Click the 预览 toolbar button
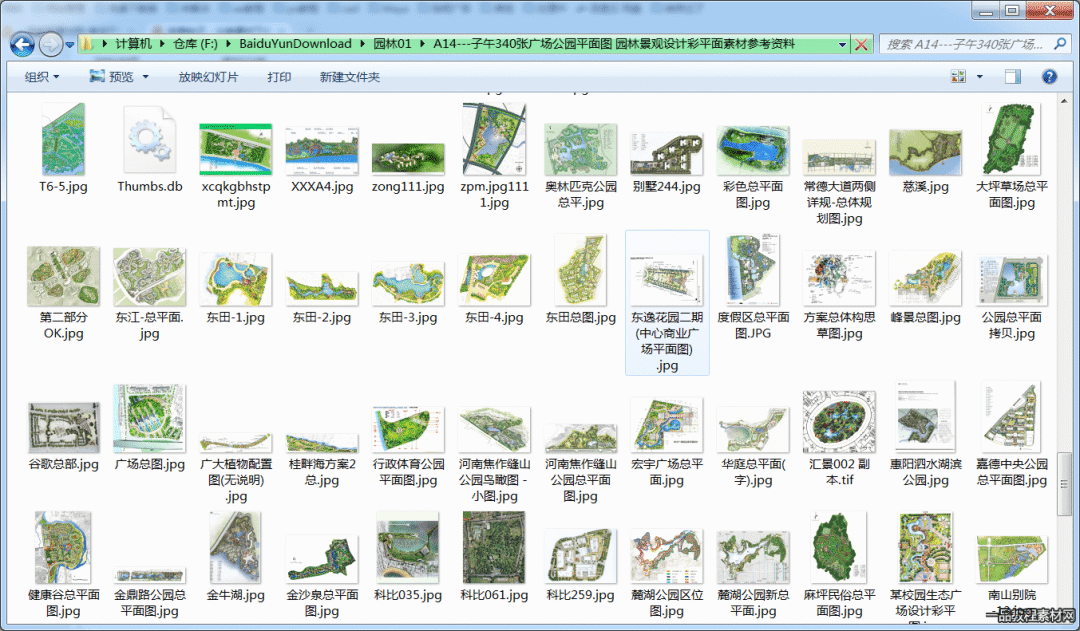Image resolution: width=1080 pixels, height=631 pixels. 112,76
